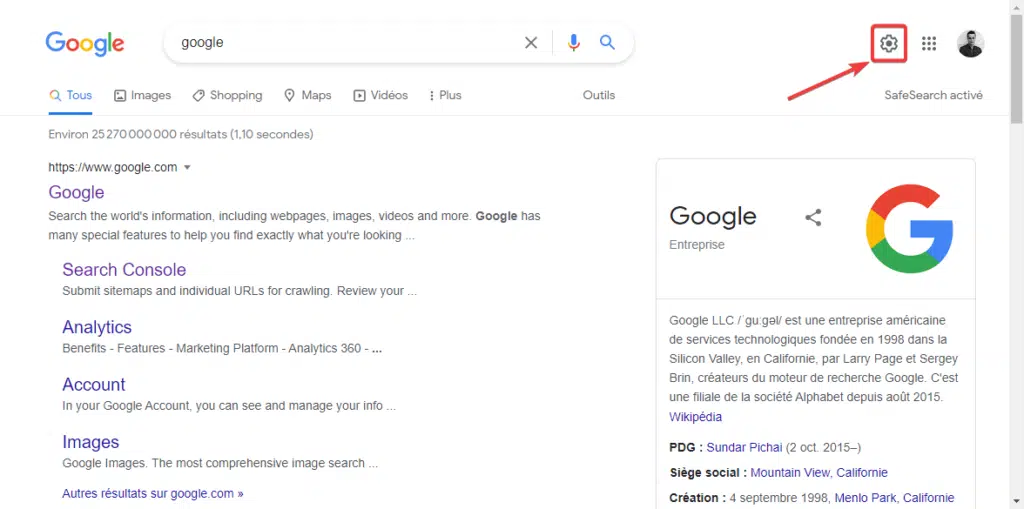Image resolution: width=1024 pixels, height=509 pixels.
Task: Open the Menlo Park, Californie link
Action: 894,498
